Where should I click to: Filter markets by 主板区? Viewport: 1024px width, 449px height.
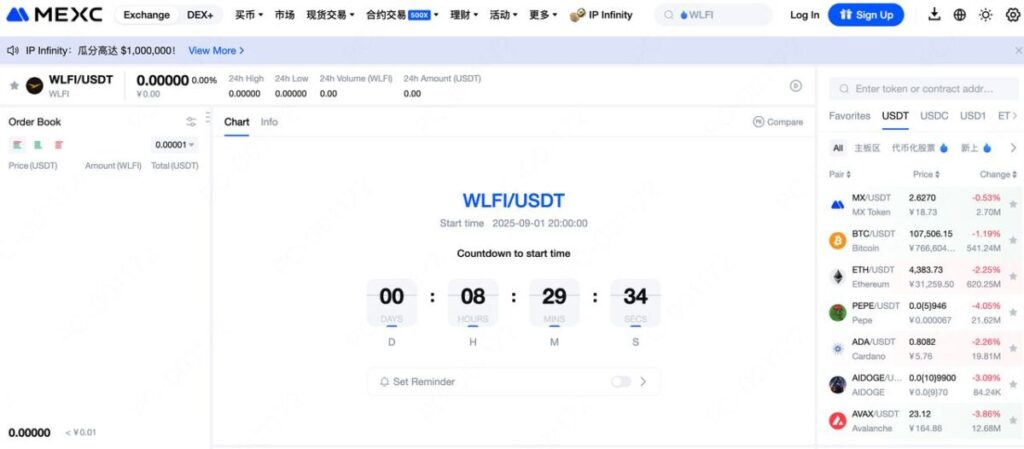point(867,148)
